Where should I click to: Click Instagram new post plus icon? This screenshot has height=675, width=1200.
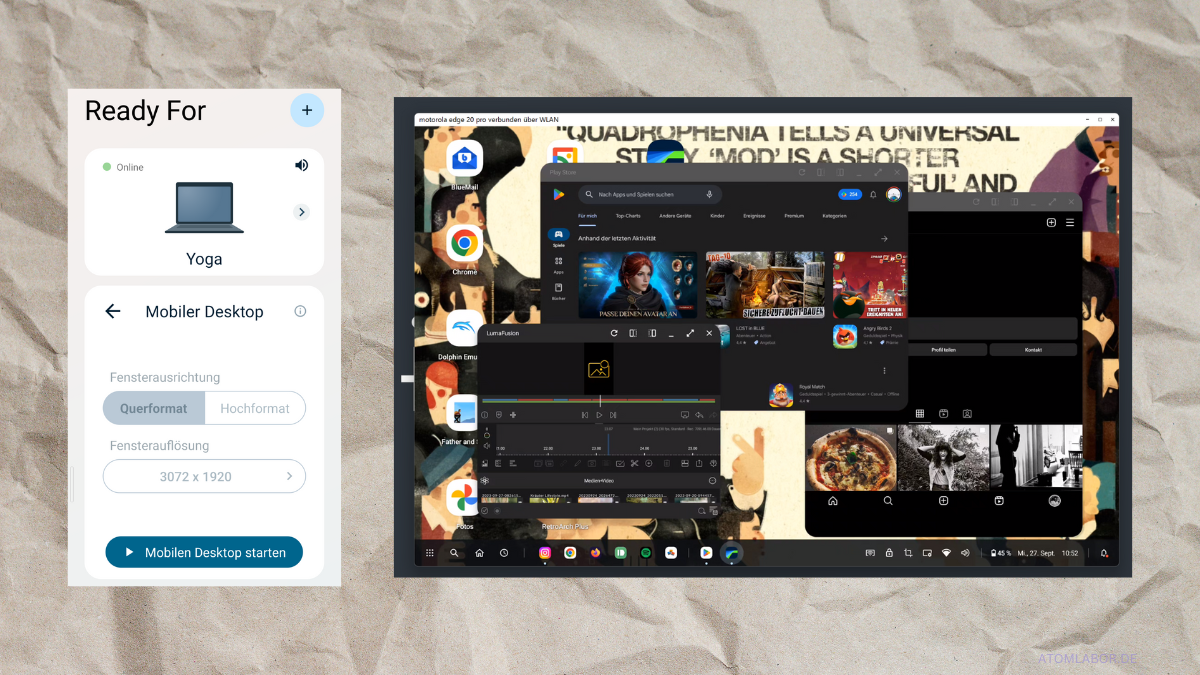tap(1051, 223)
